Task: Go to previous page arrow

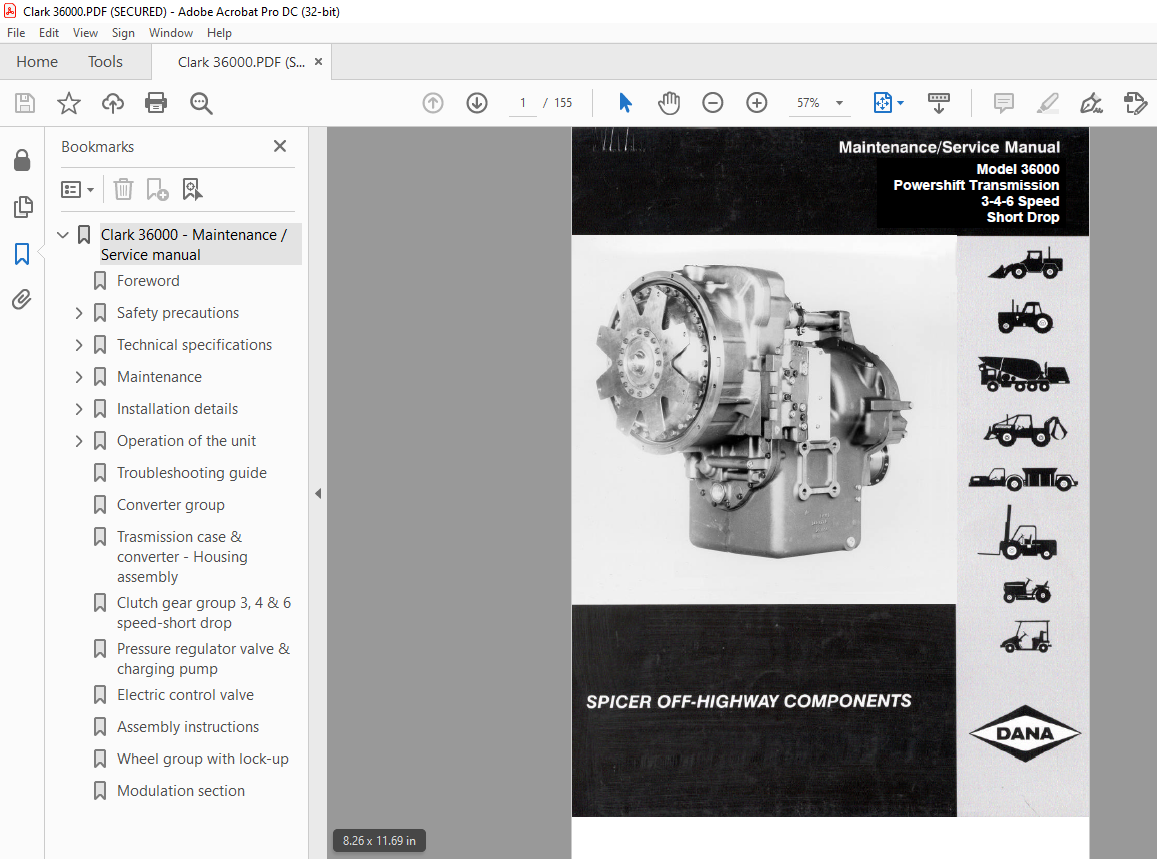Action: [x=433, y=103]
